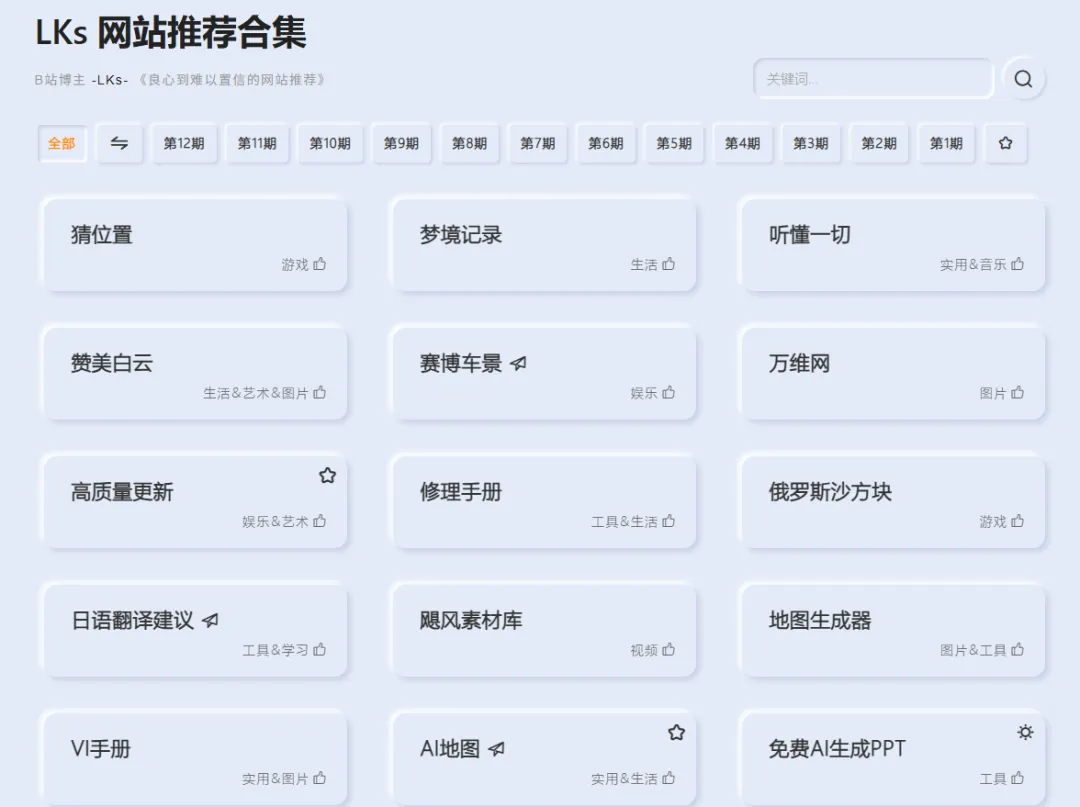Click the 实用&音乐 category label
1080x807 pixels.
973,264
